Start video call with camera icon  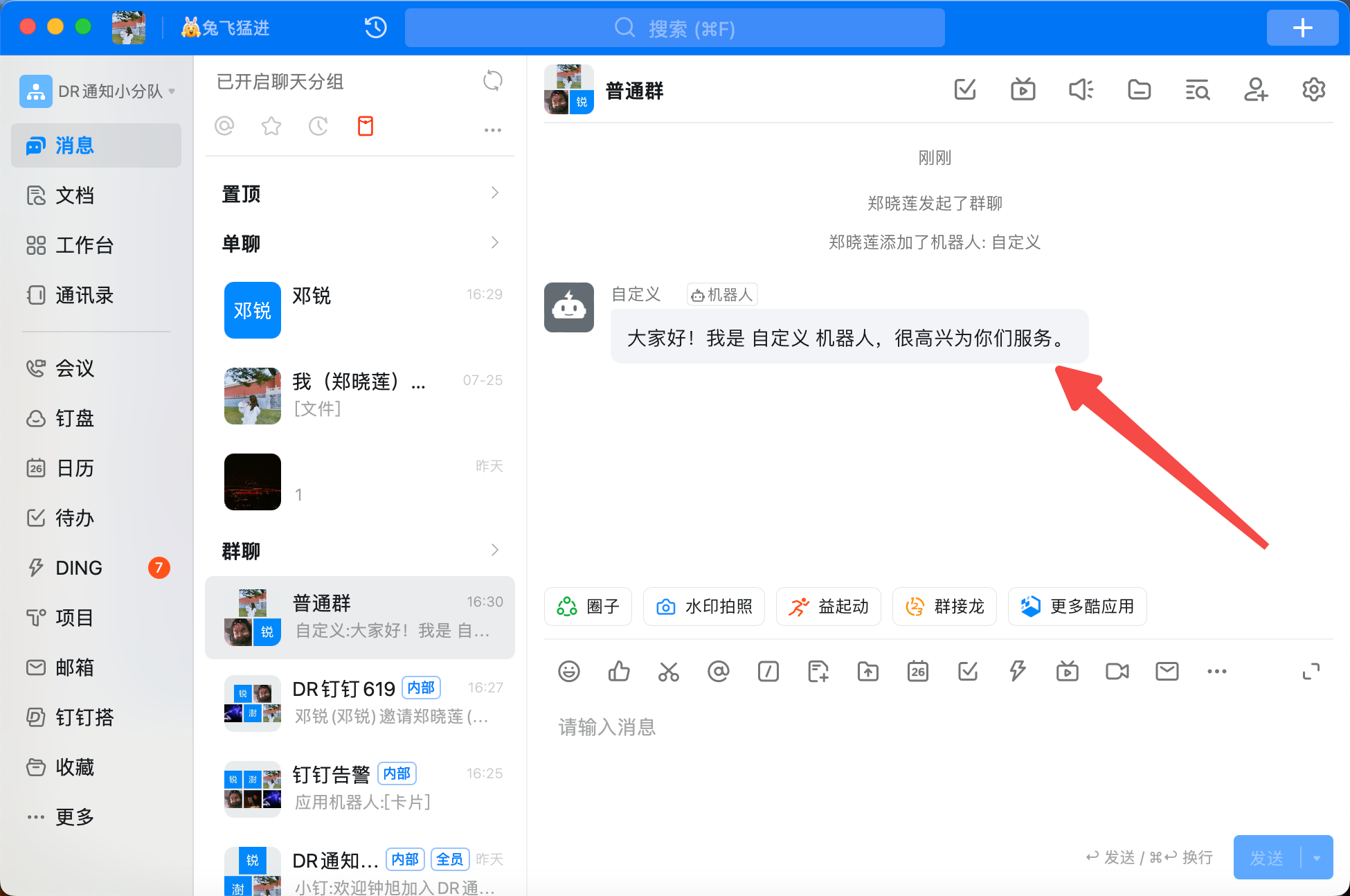pyautogui.click(x=1117, y=671)
